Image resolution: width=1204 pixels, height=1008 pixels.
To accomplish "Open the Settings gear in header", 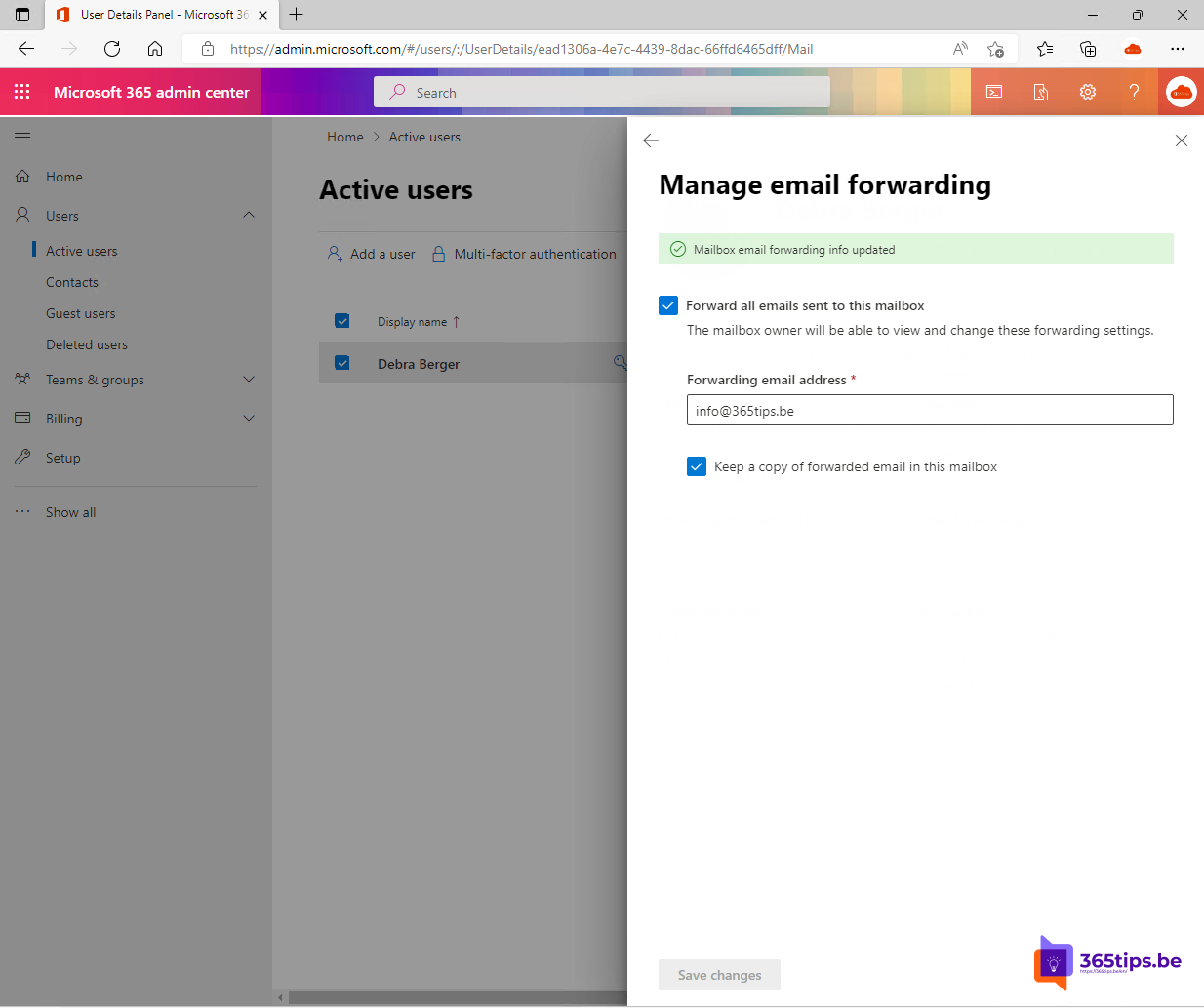I will tap(1088, 92).
